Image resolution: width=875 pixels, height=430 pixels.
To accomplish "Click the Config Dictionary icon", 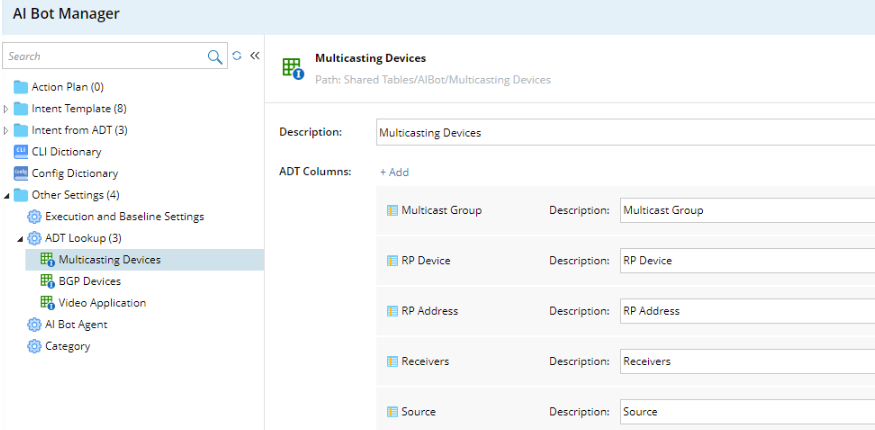I will pyautogui.click(x=20, y=173).
